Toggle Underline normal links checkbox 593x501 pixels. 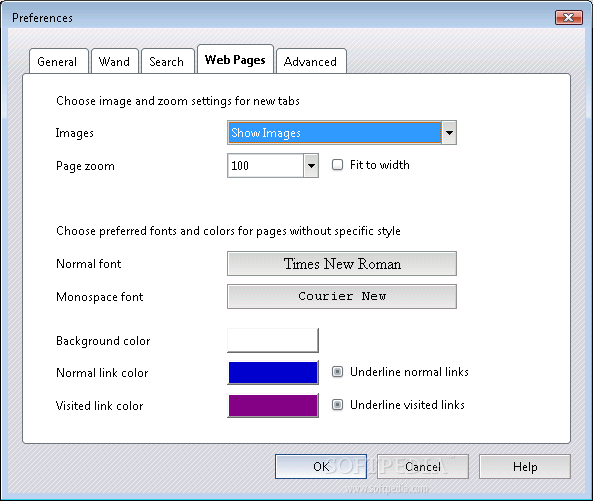click(x=337, y=372)
